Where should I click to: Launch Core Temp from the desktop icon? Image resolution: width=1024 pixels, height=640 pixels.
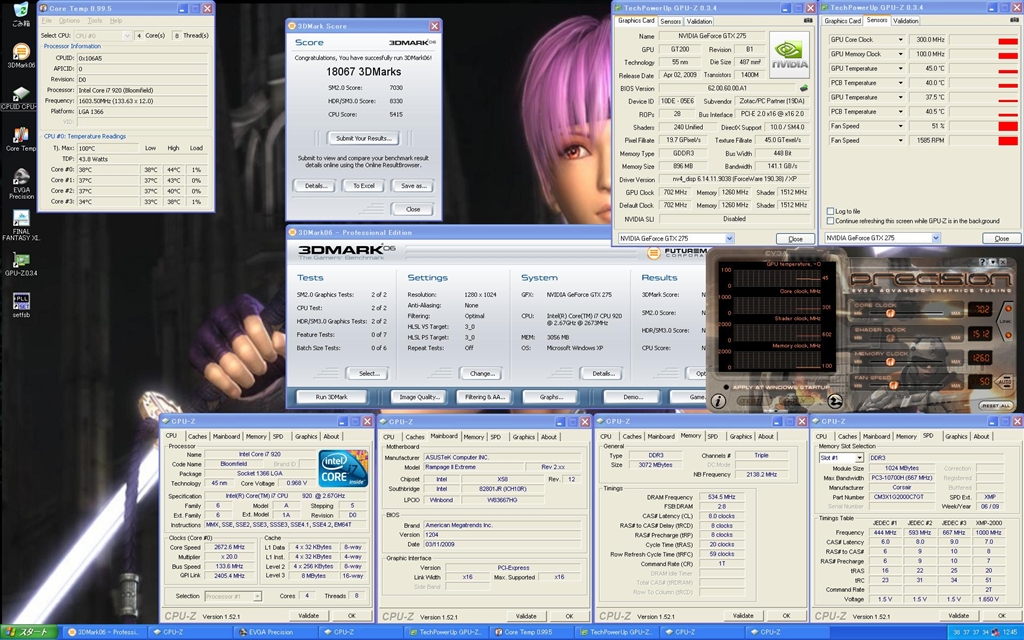click(x=20, y=135)
